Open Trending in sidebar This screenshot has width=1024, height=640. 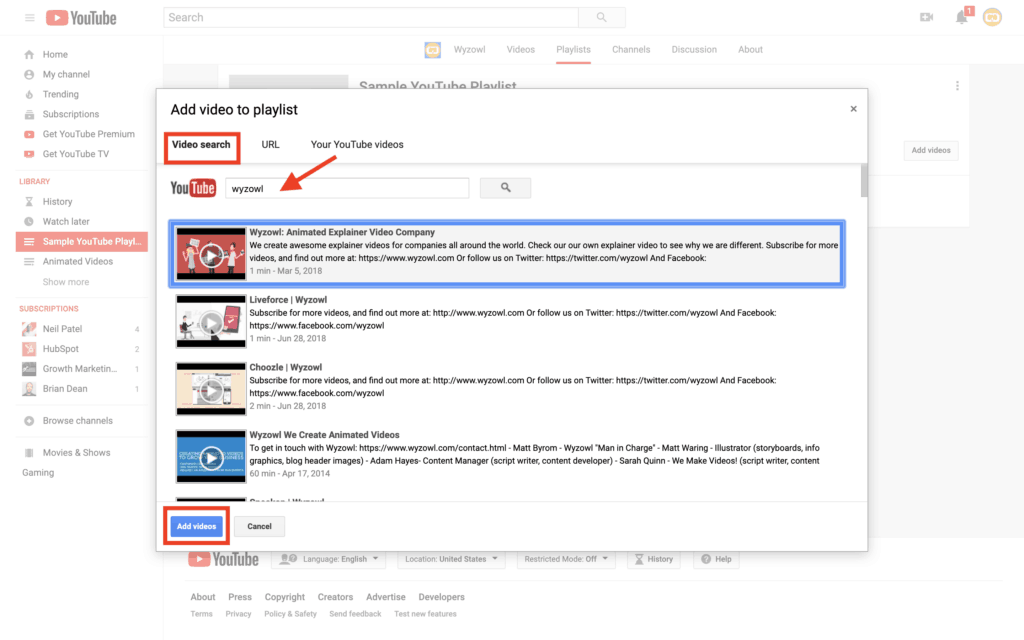pos(60,94)
